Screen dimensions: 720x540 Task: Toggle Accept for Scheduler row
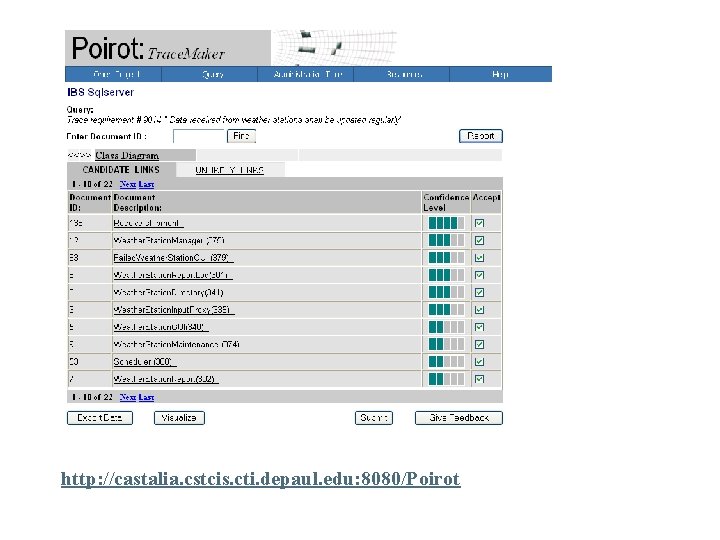[479, 362]
